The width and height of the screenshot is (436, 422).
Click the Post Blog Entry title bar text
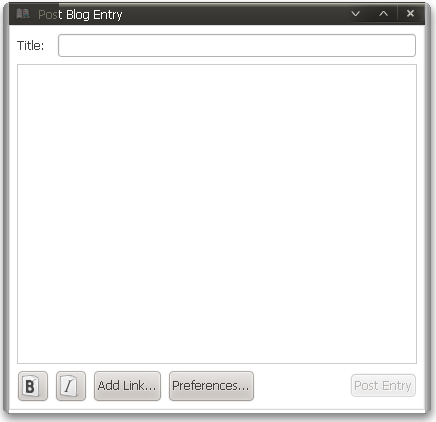coord(80,15)
